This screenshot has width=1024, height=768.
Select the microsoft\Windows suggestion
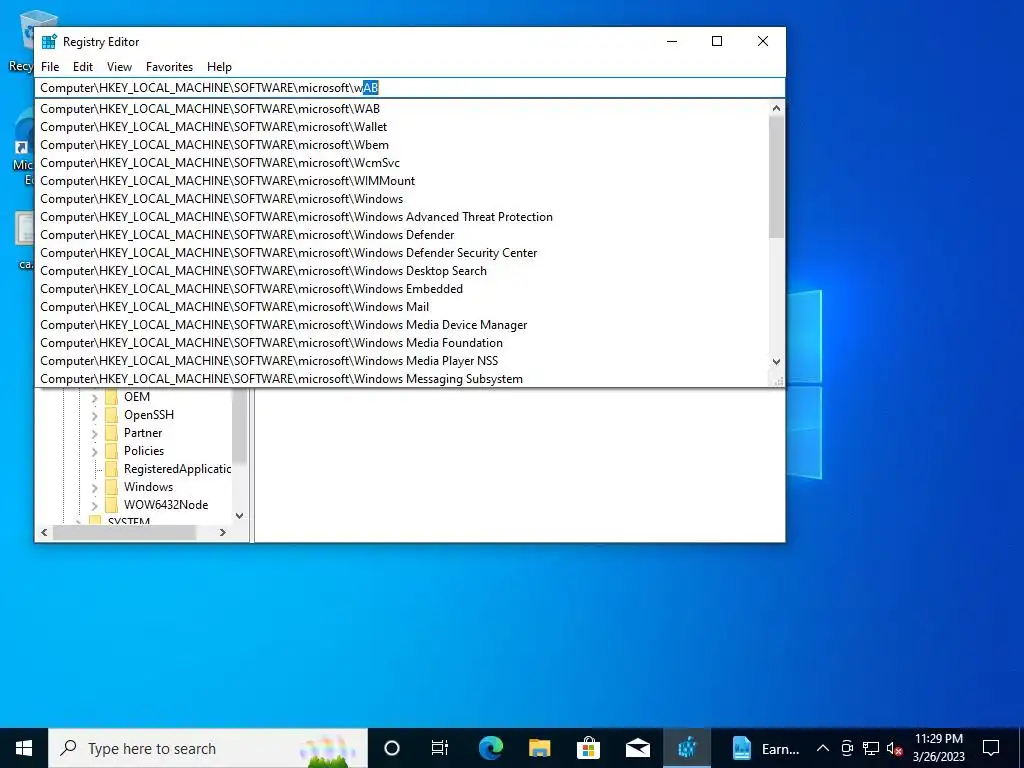[403, 199]
